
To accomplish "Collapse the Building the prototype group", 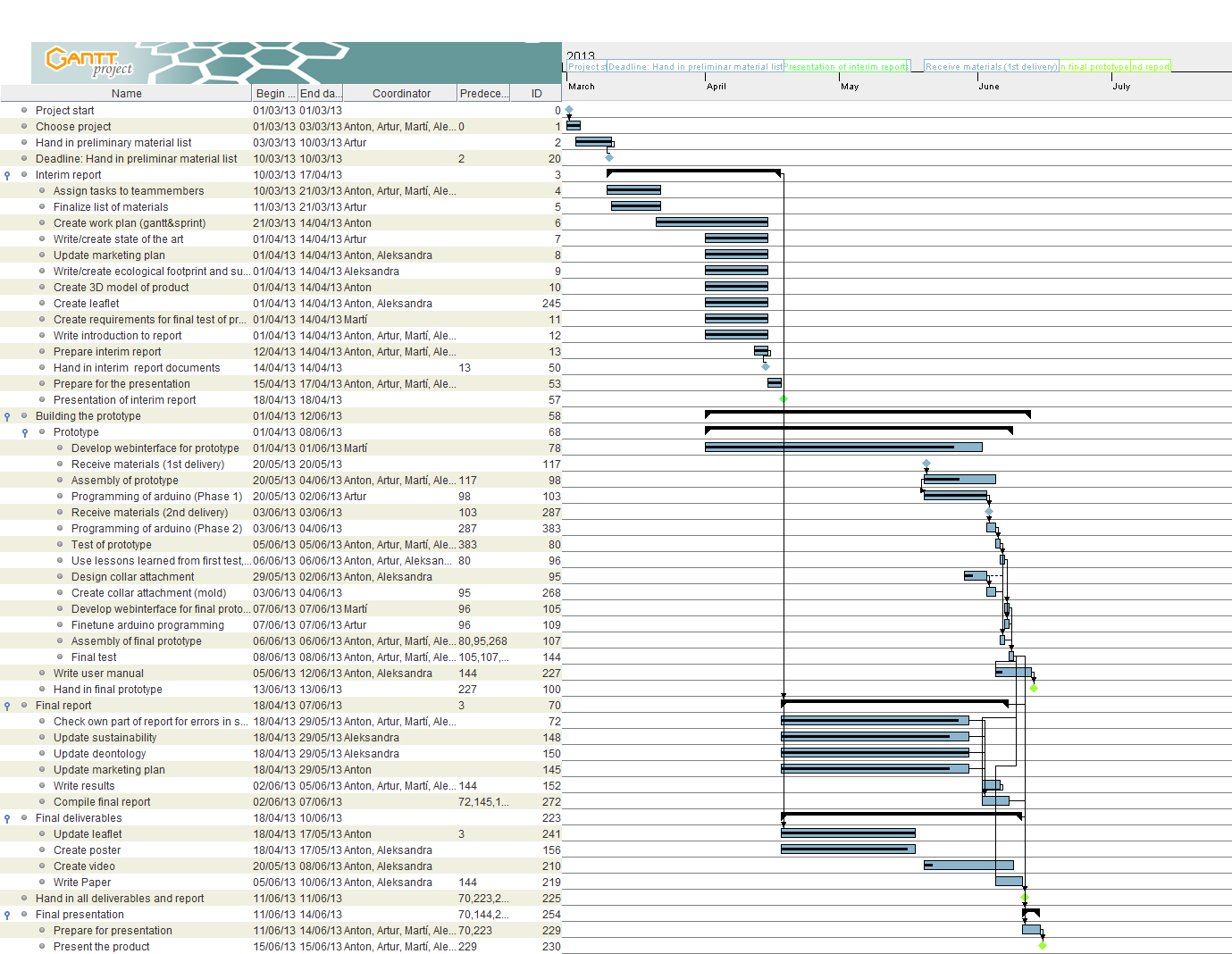I will click(x=7, y=417).
